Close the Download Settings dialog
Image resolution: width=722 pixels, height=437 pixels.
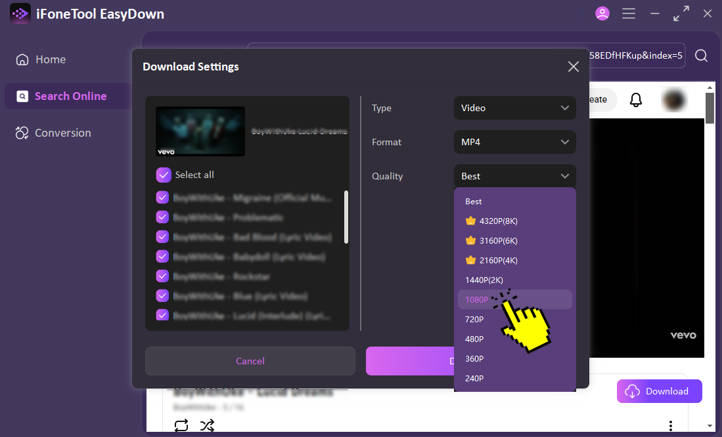tap(573, 67)
